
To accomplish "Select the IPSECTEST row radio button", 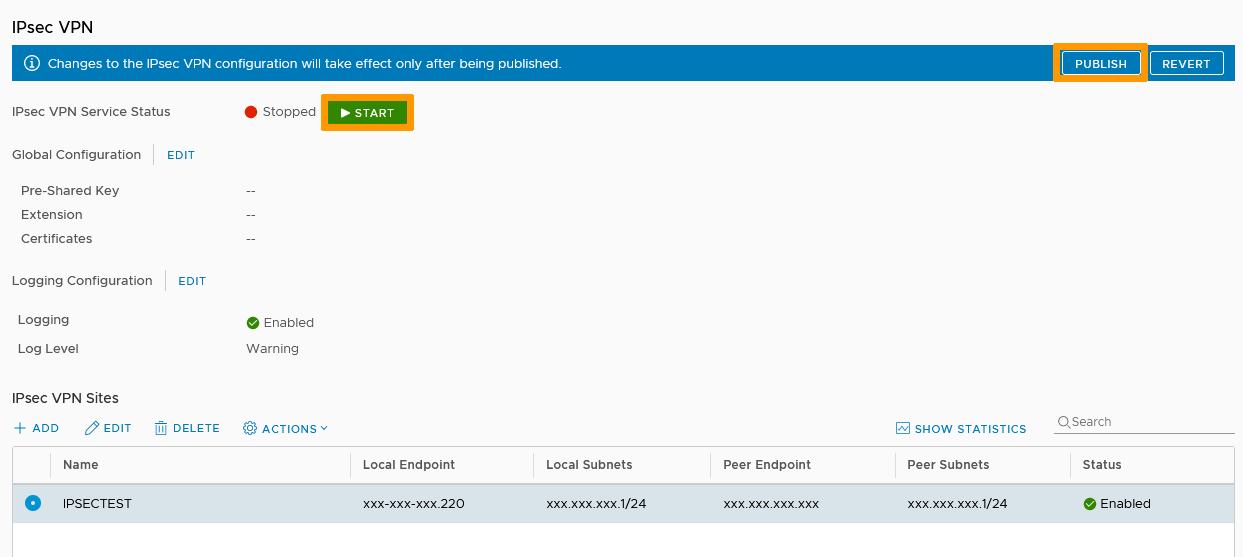I will [x=33, y=504].
